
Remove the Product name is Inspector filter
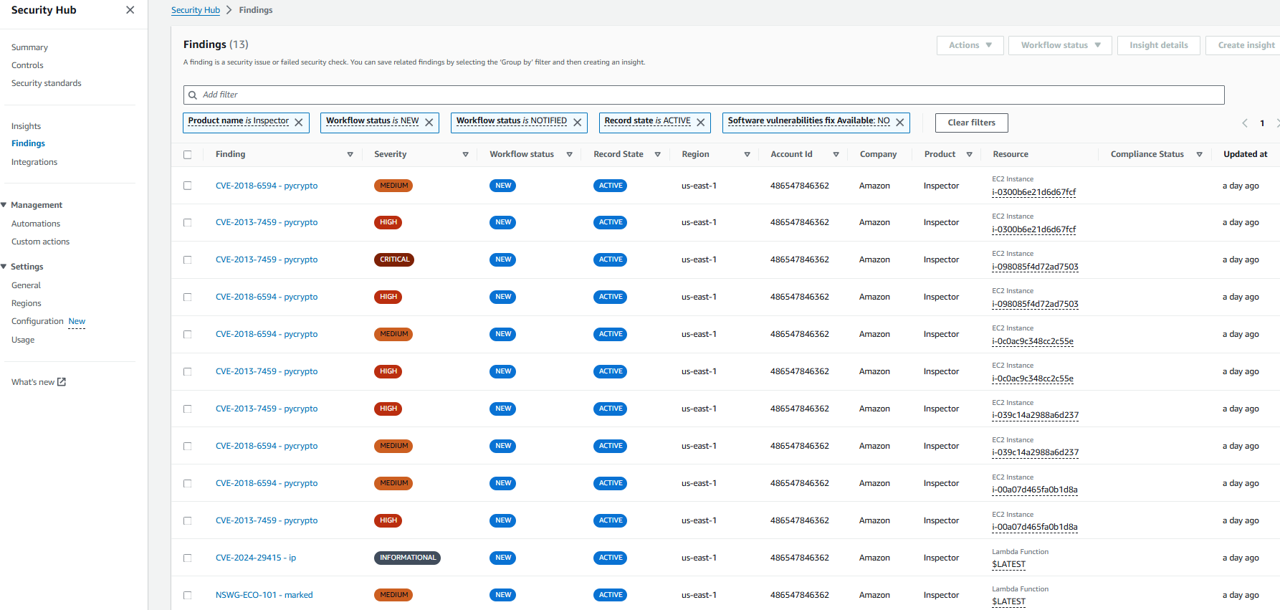298,122
